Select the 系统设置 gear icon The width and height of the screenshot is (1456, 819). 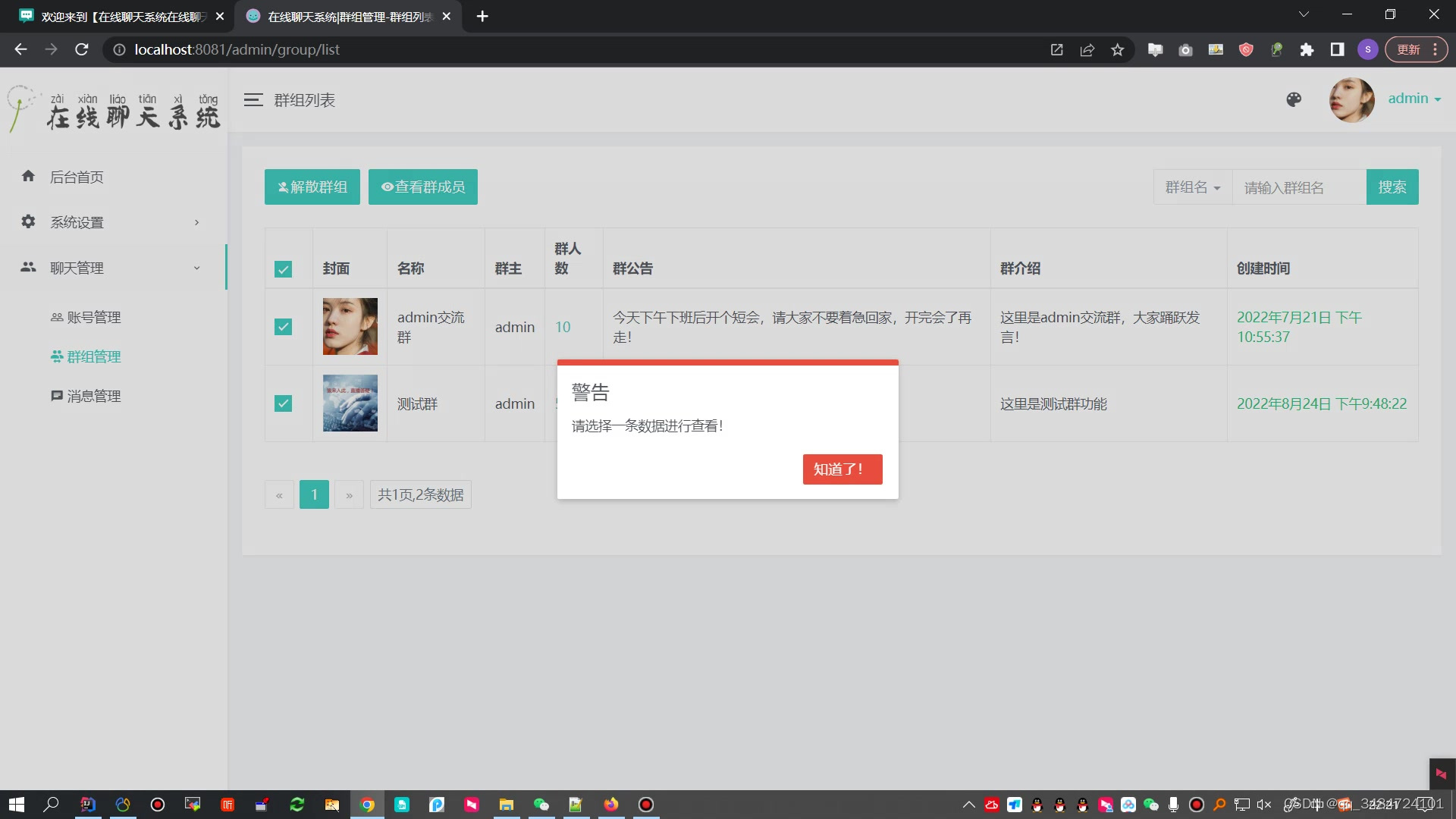pyautogui.click(x=28, y=221)
